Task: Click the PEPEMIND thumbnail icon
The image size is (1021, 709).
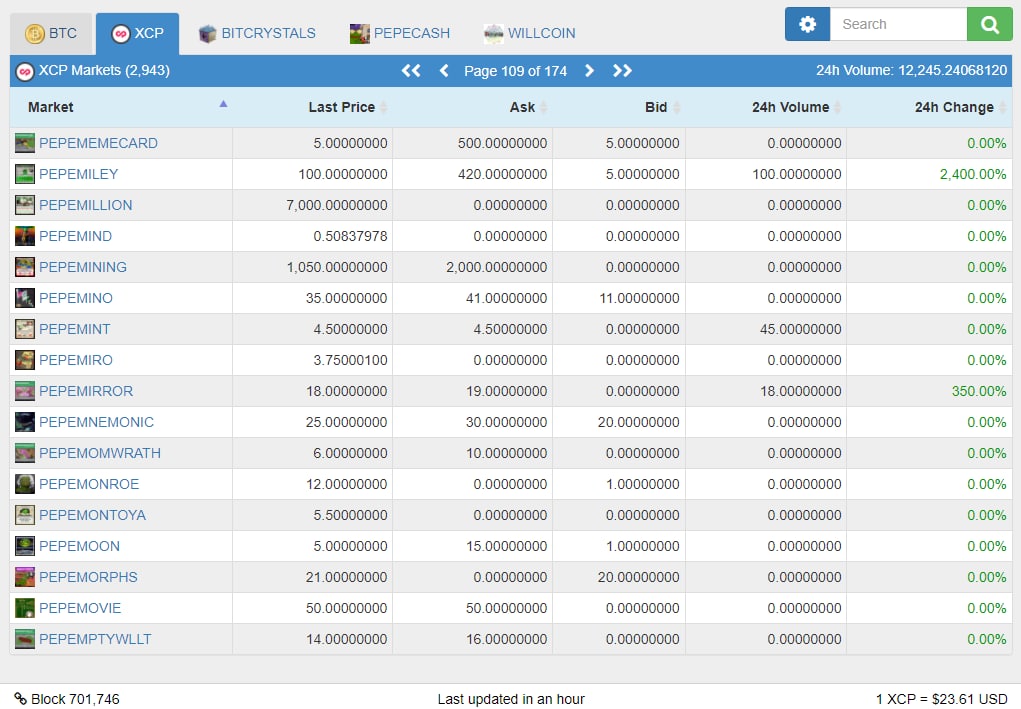Action: 25,236
